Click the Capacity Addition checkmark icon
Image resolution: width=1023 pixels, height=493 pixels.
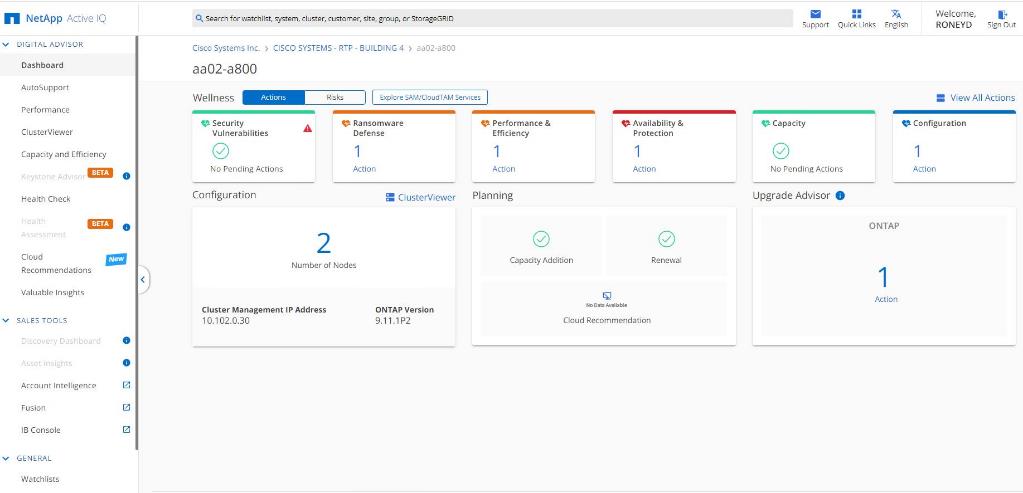(541, 239)
